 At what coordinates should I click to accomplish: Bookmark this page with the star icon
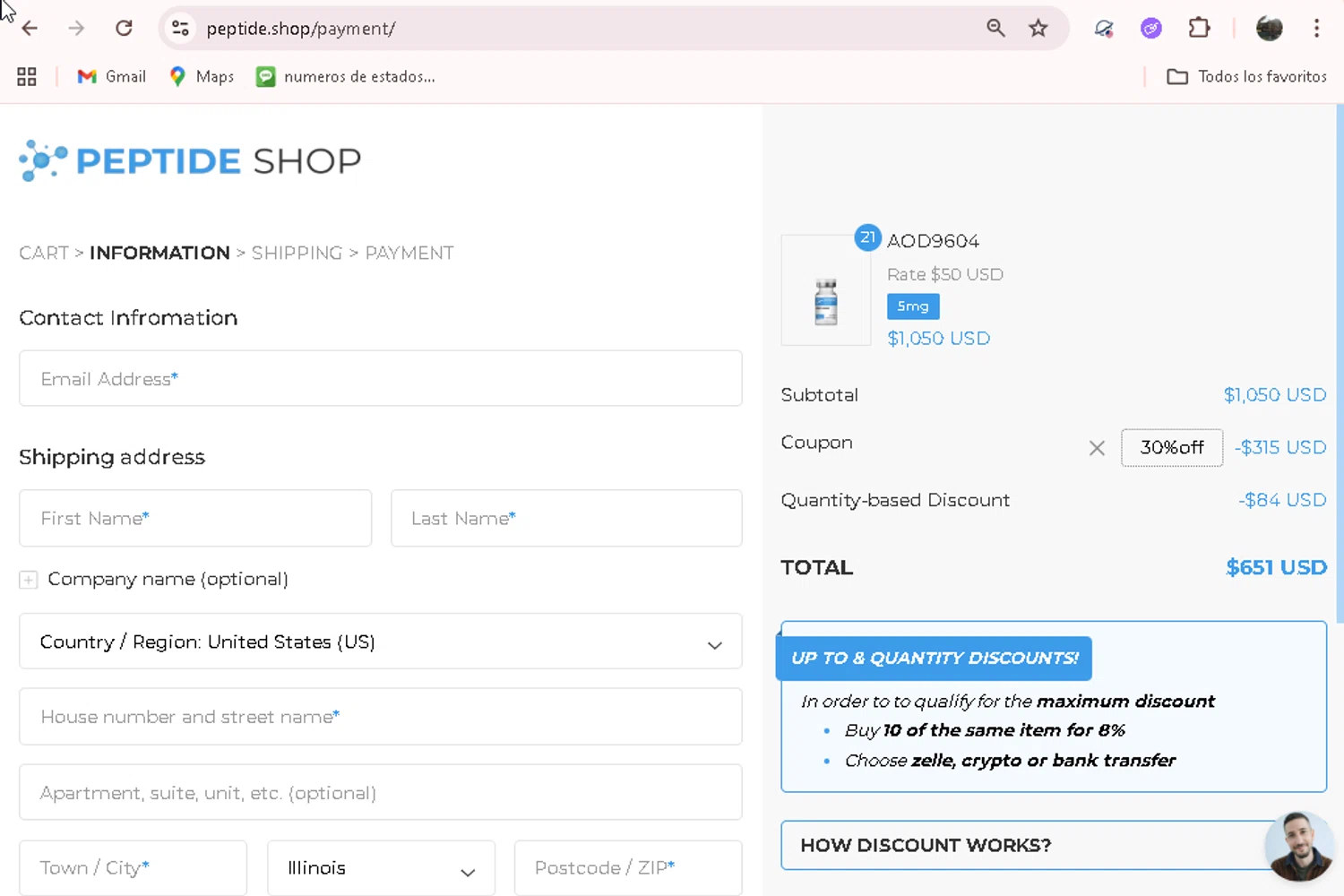coord(1038,29)
